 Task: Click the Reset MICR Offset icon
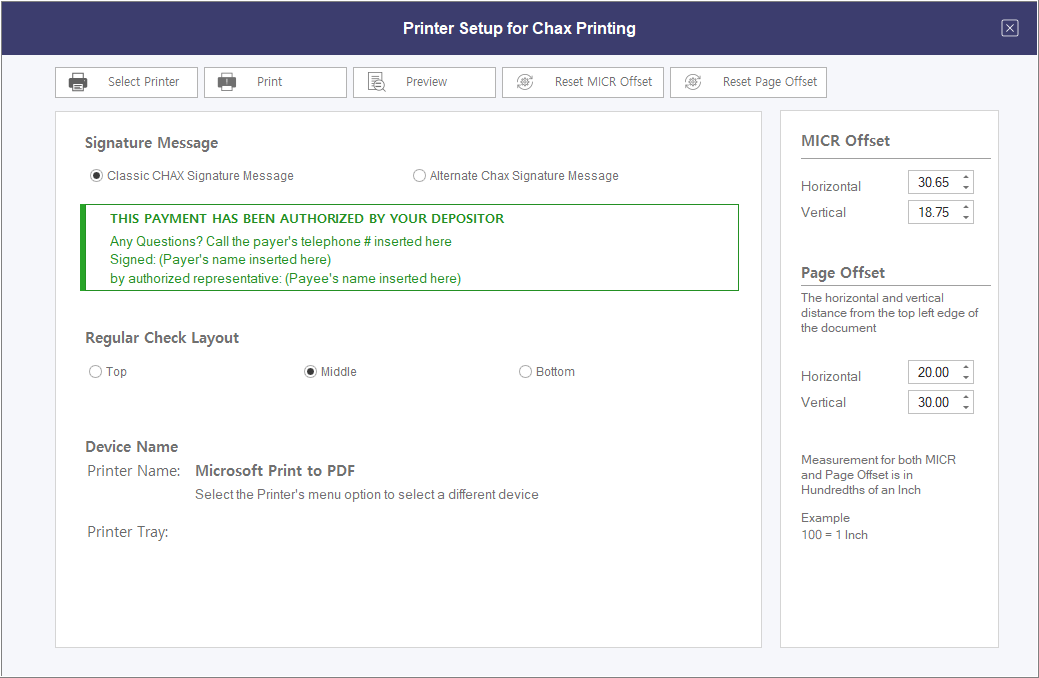(x=525, y=82)
